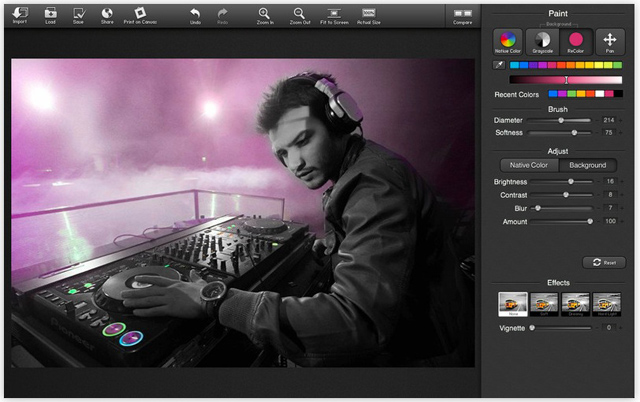This screenshot has width=640, height=402.
Task: Click the Brightness slider knob
Action: tap(571, 181)
